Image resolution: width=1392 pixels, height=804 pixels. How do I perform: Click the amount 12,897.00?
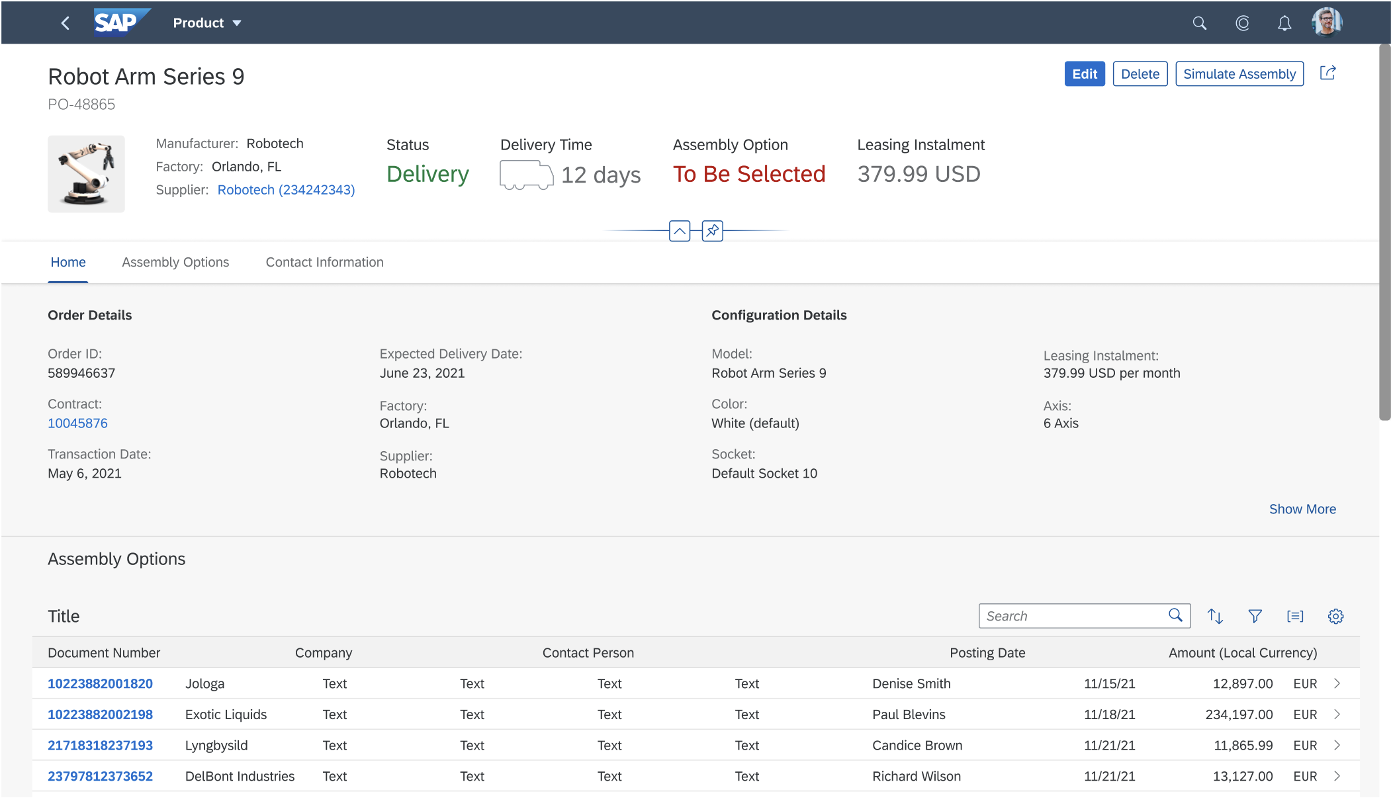(1243, 684)
